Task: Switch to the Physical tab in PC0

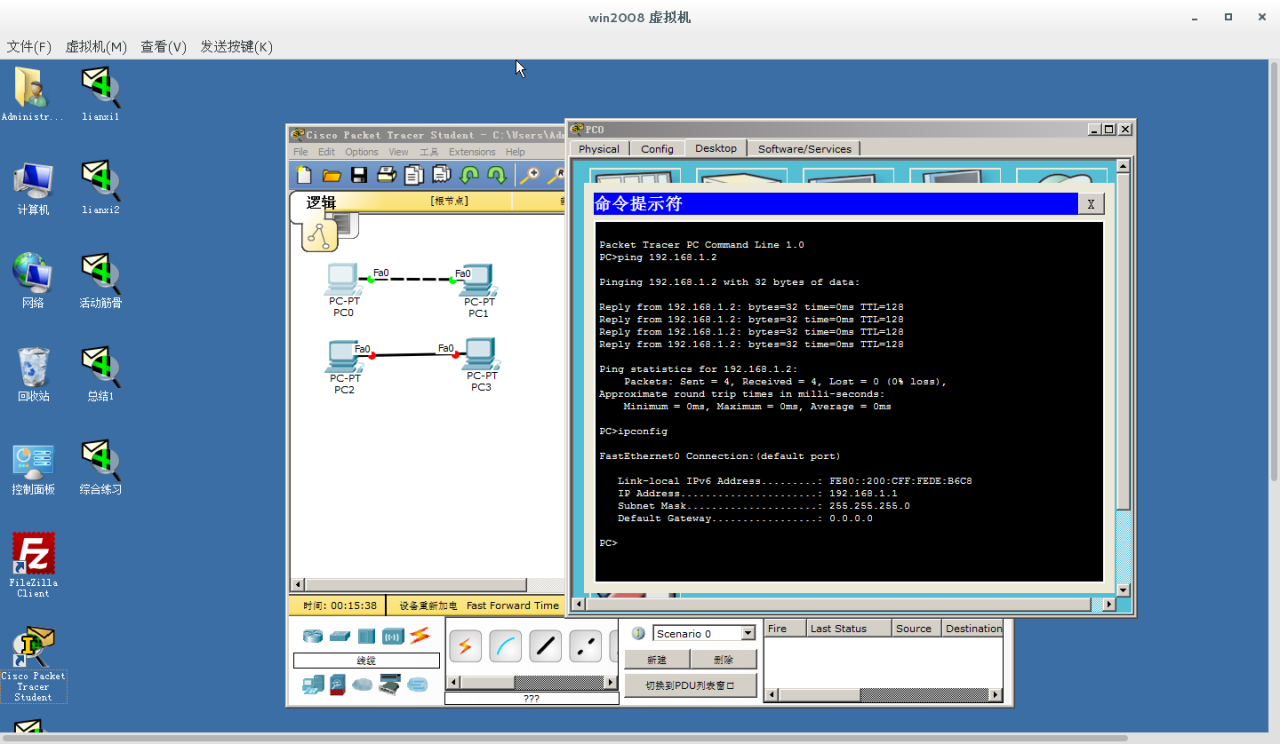Action: click(599, 149)
